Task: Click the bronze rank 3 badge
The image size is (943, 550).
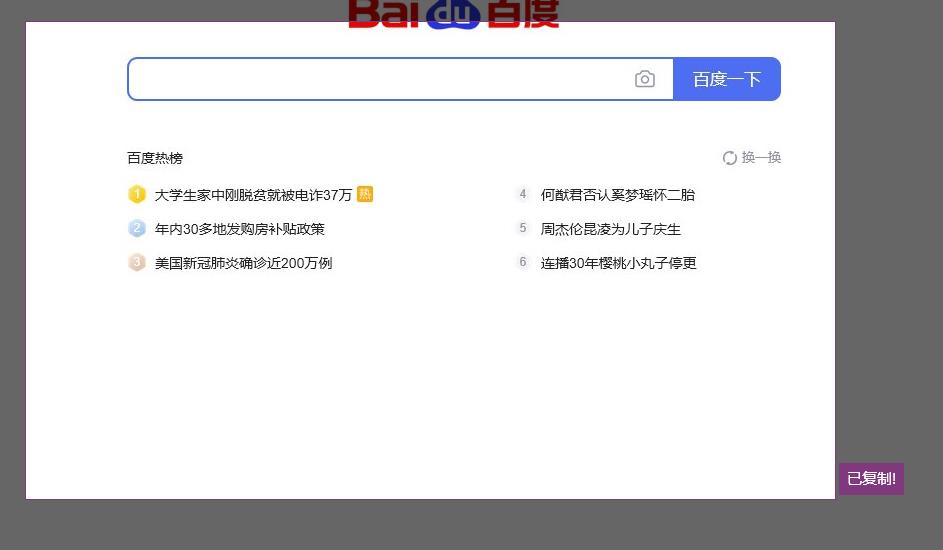Action: coord(137,262)
